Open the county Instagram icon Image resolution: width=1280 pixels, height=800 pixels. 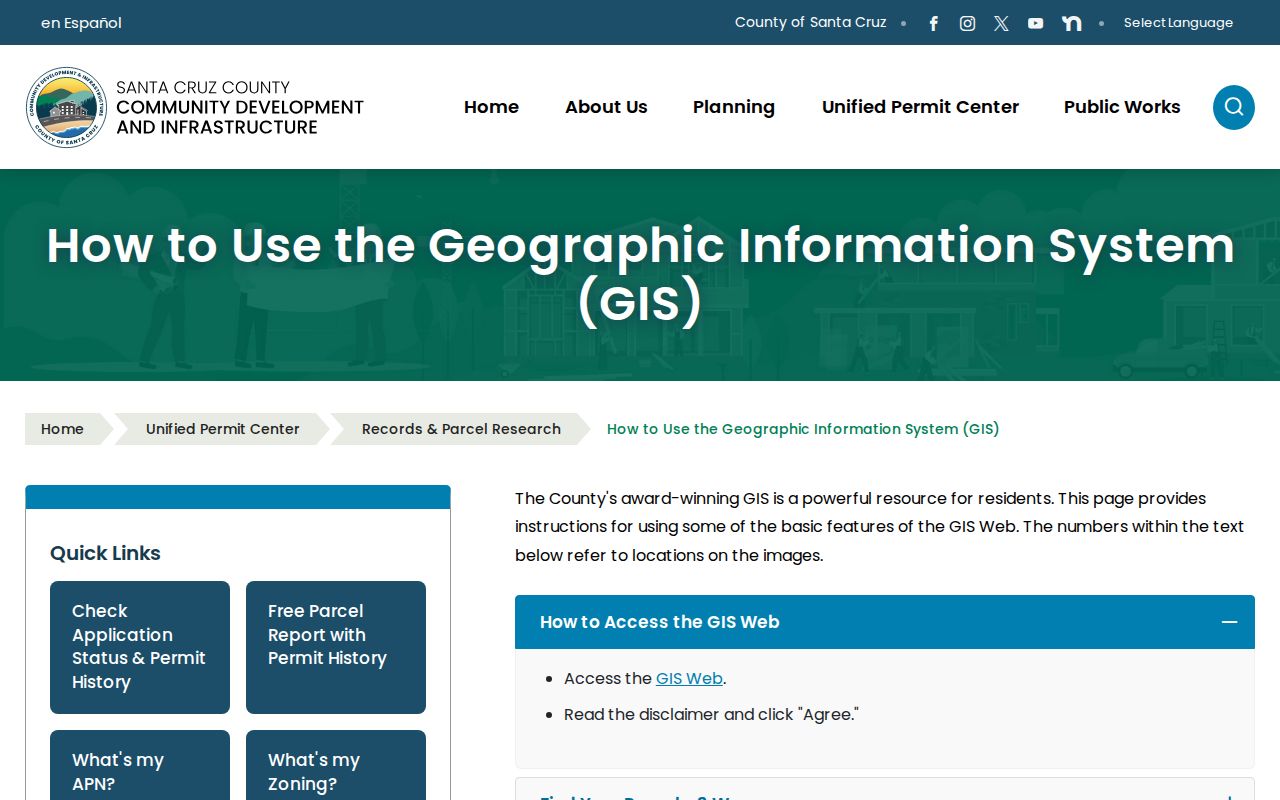967,23
